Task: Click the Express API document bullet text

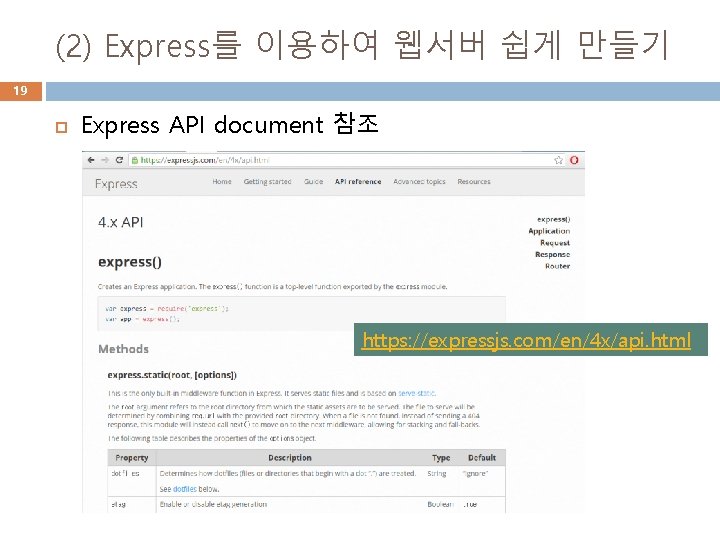Action: tap(230, 124)
